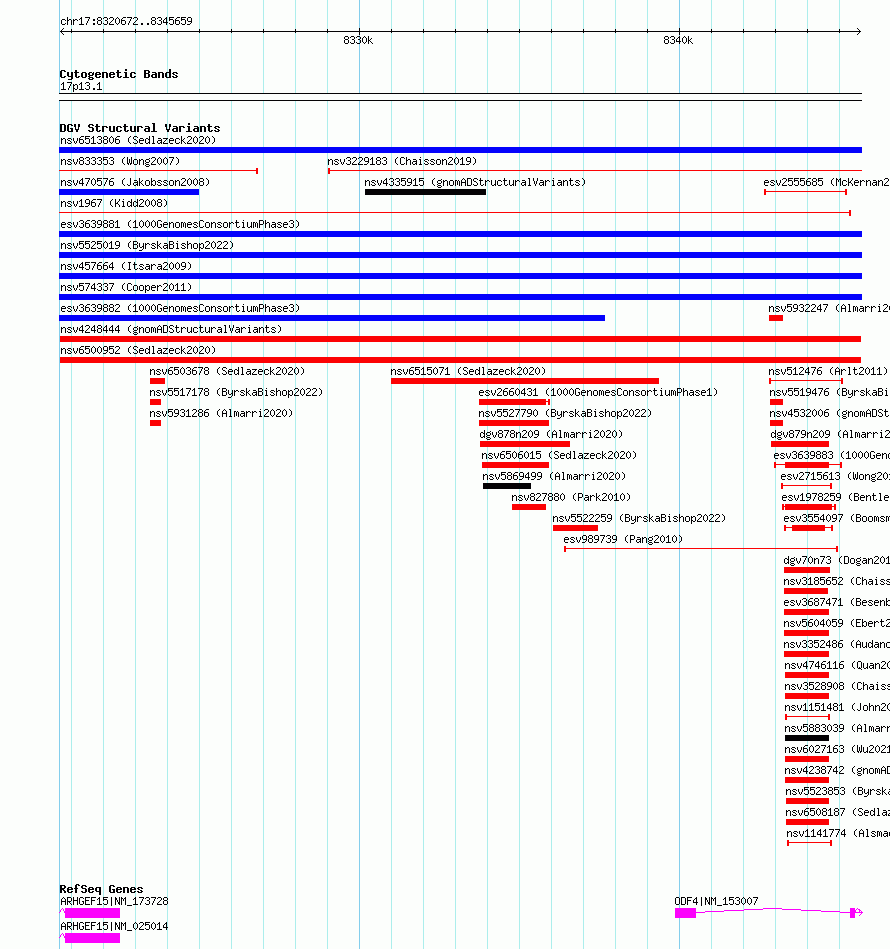Viewport: 890px width, 949px height.
Task: Open the nsv3229183 (Chaisson2019) variant
Action: (402, 162)
